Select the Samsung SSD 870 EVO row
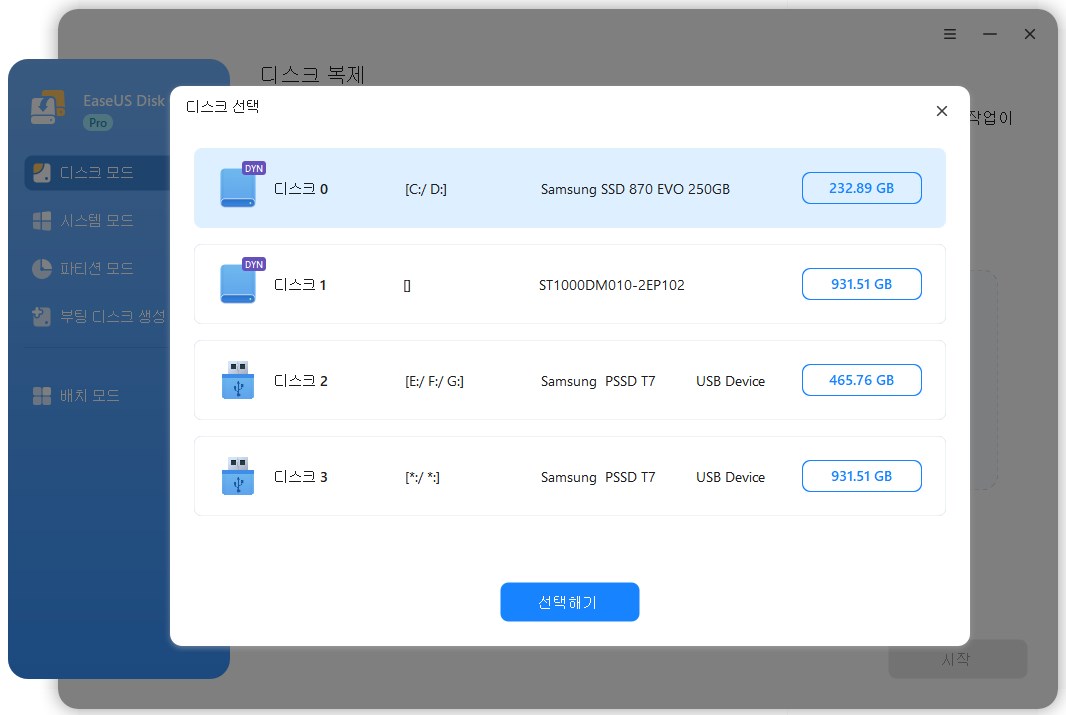The image size is (1066, 715). (634, 189)
